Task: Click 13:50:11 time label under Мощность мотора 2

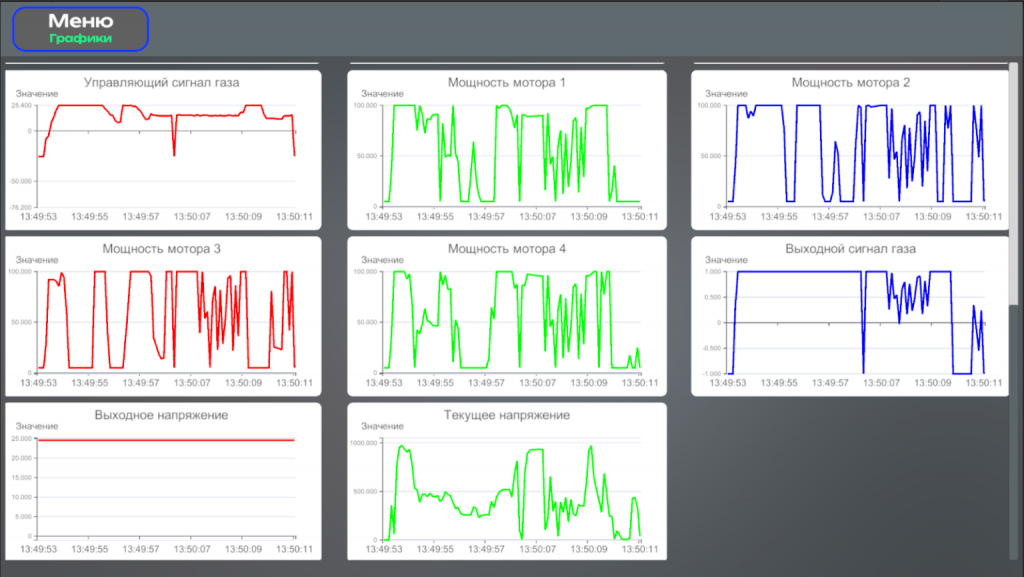Action: click(983, 216)
